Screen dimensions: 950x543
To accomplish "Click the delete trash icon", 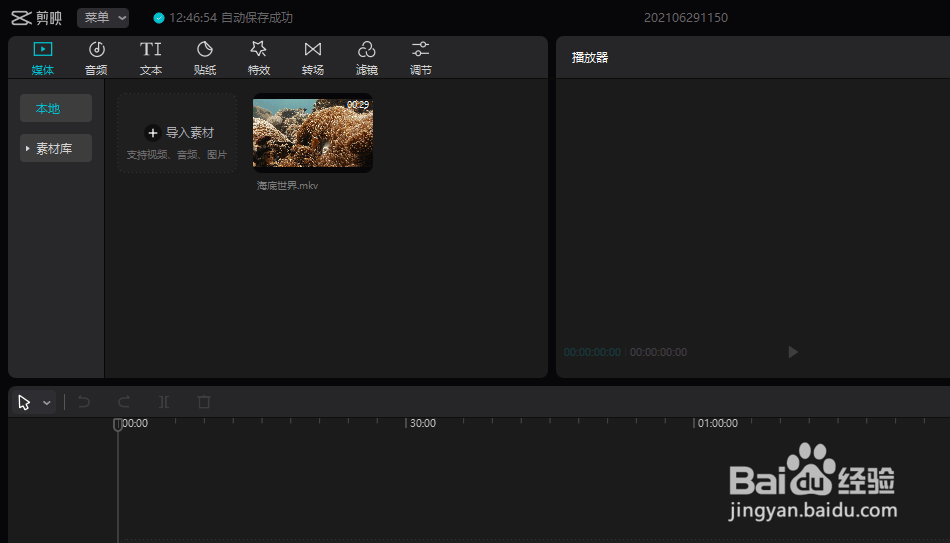I will pos(204,402).
